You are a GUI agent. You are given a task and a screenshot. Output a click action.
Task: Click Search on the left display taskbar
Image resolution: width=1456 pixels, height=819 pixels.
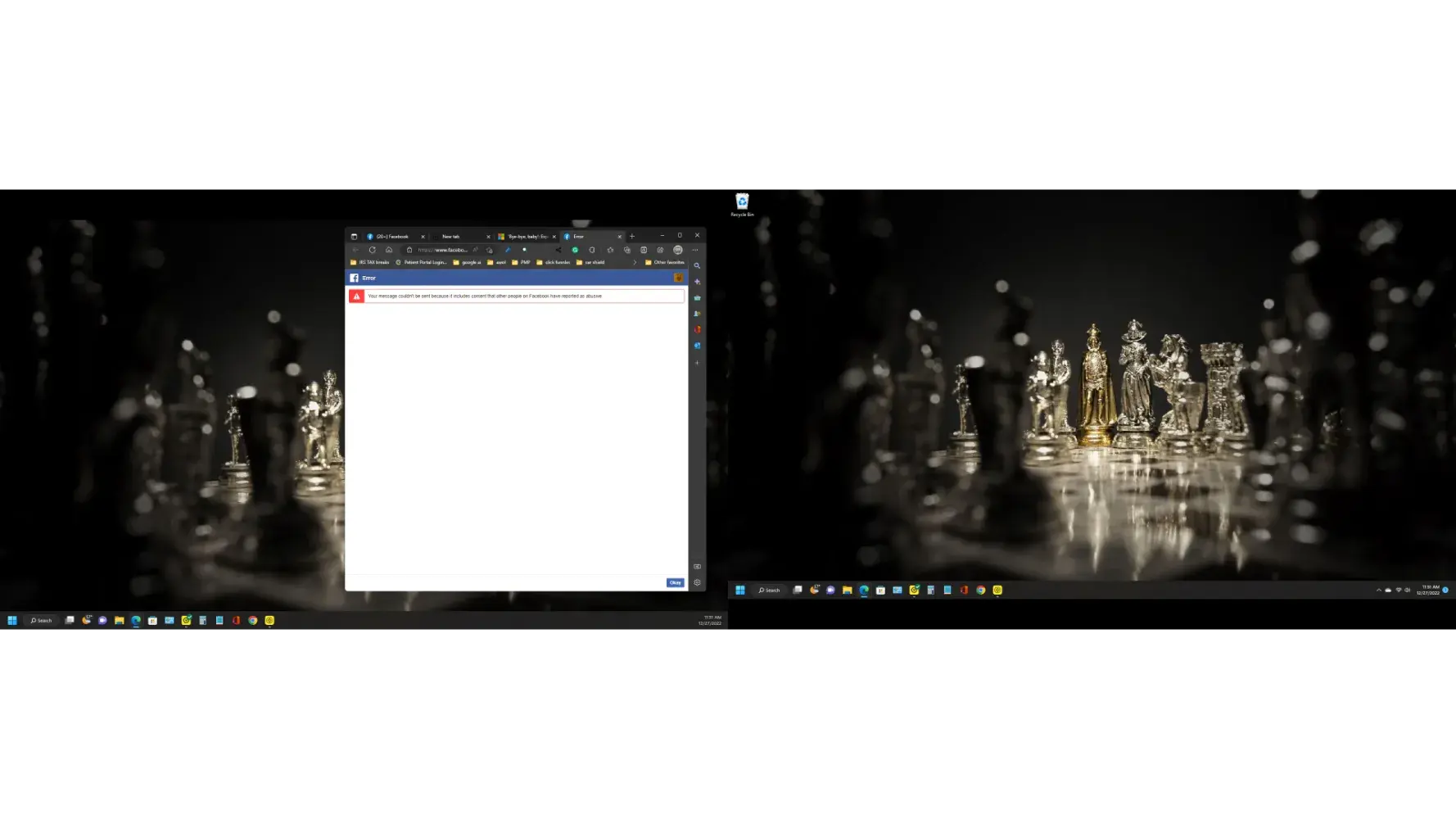coord(41,620)
